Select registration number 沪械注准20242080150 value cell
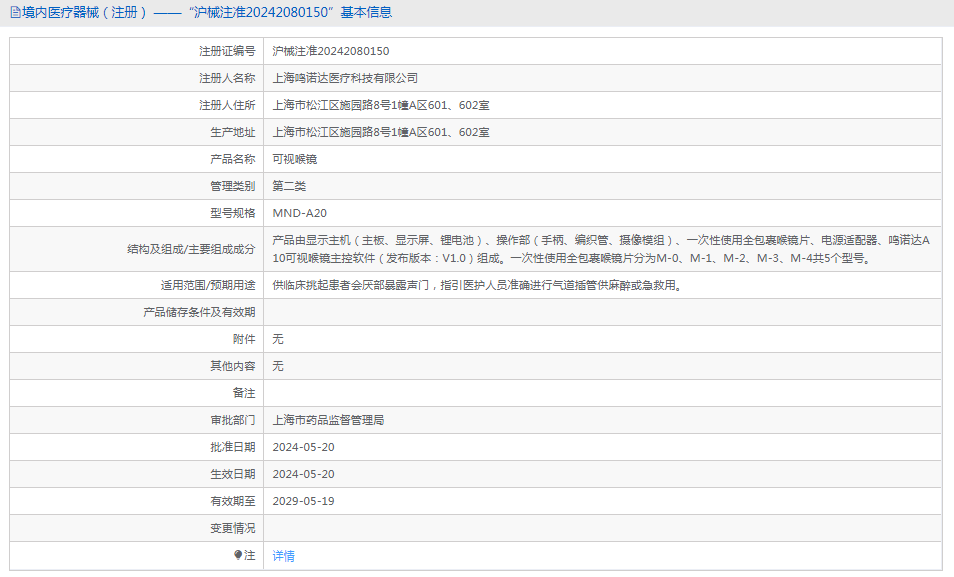The width and height of the screenshot is (954, 577). coord(602,51)
